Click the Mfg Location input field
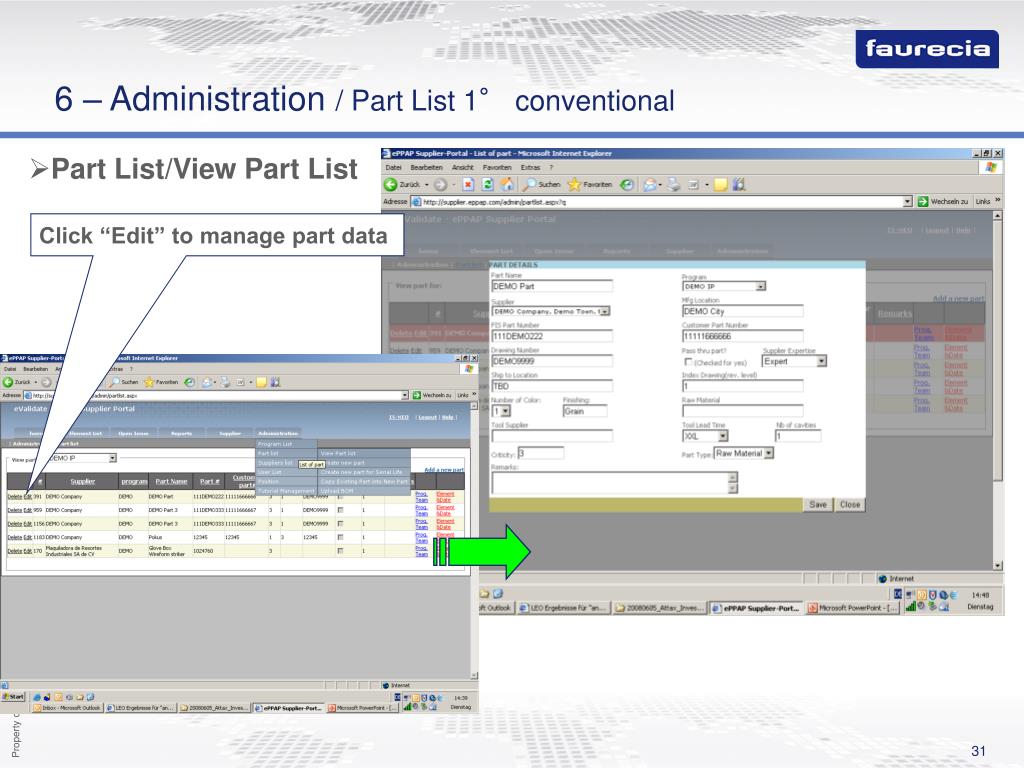Image resolution: width=1024 pixels, height=768 pixels. (x=743, y=312)
